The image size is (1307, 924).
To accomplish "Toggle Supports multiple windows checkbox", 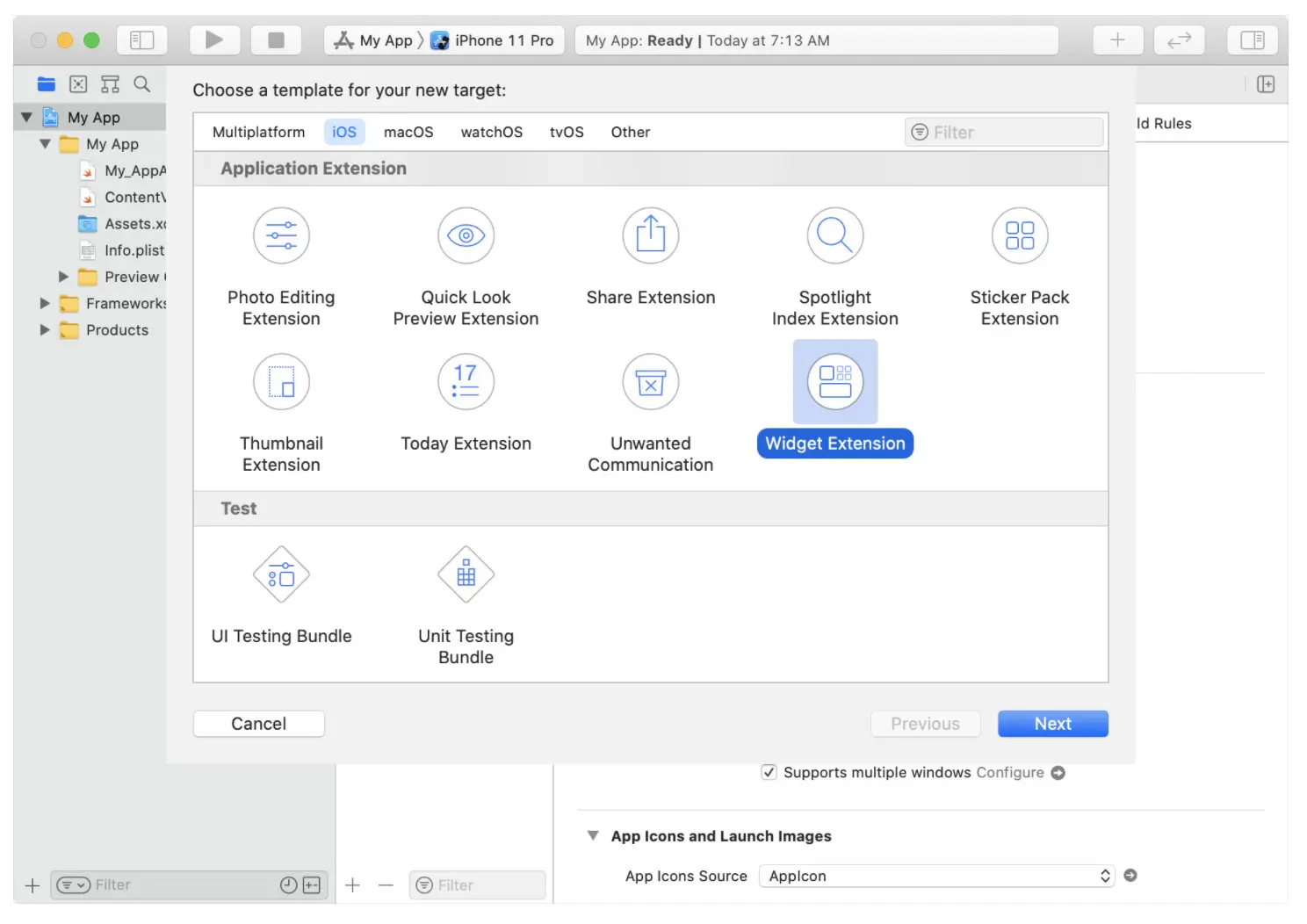I will [769, 772].
